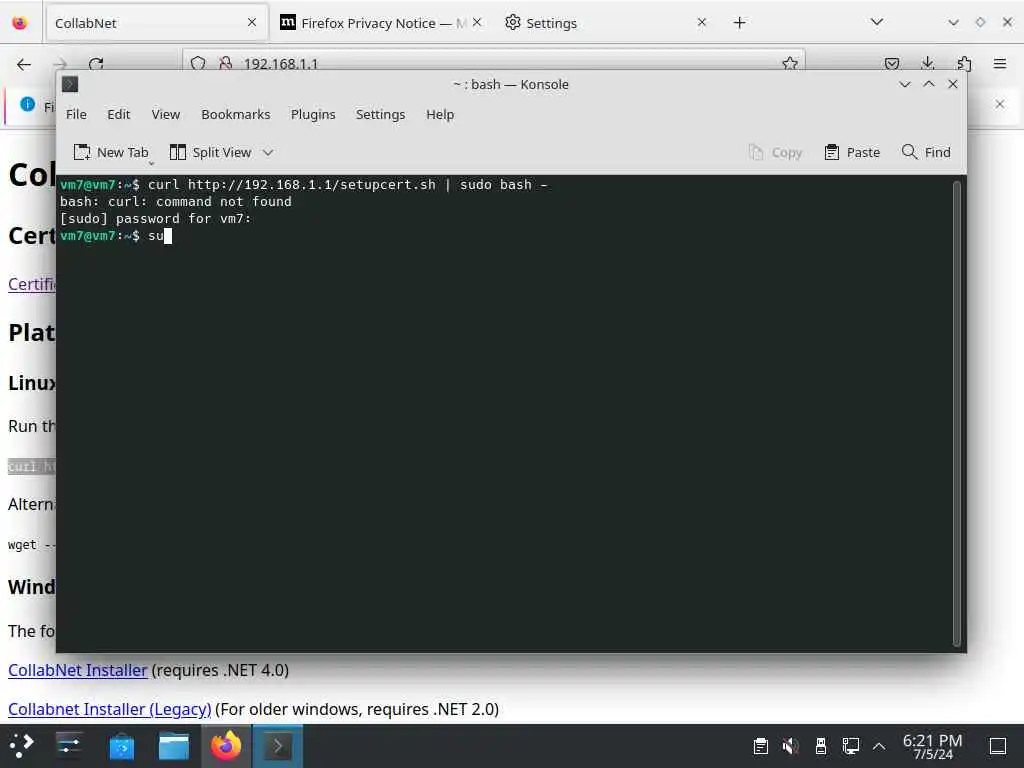Click the info icon in Firefox notification bar
Screen dimensions: 1024x768
(27, 104)
